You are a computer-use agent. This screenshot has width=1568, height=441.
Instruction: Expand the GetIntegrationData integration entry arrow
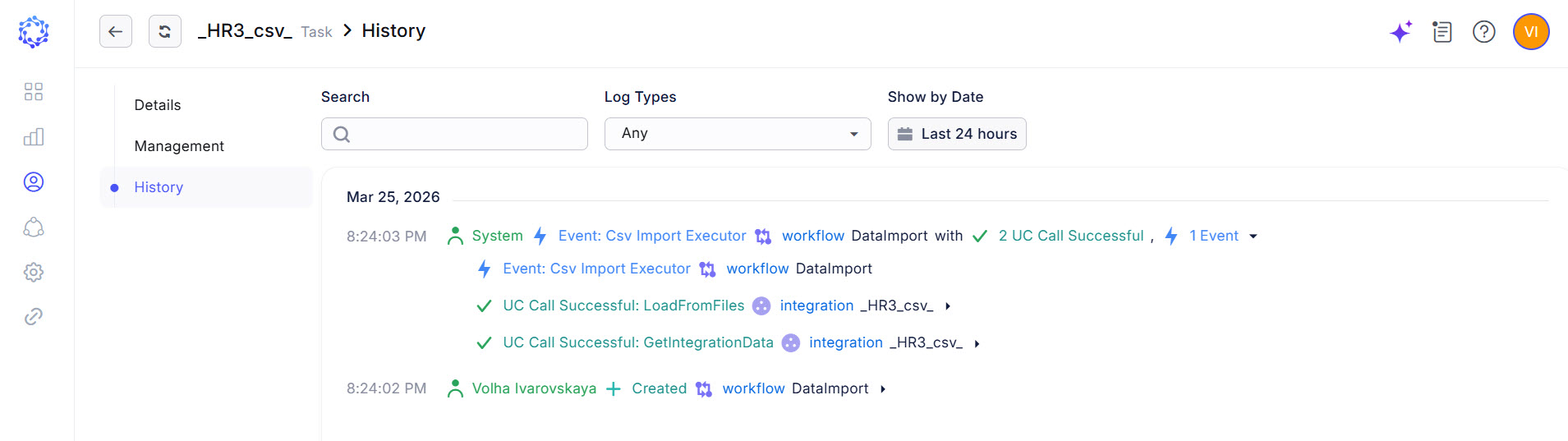977,343
